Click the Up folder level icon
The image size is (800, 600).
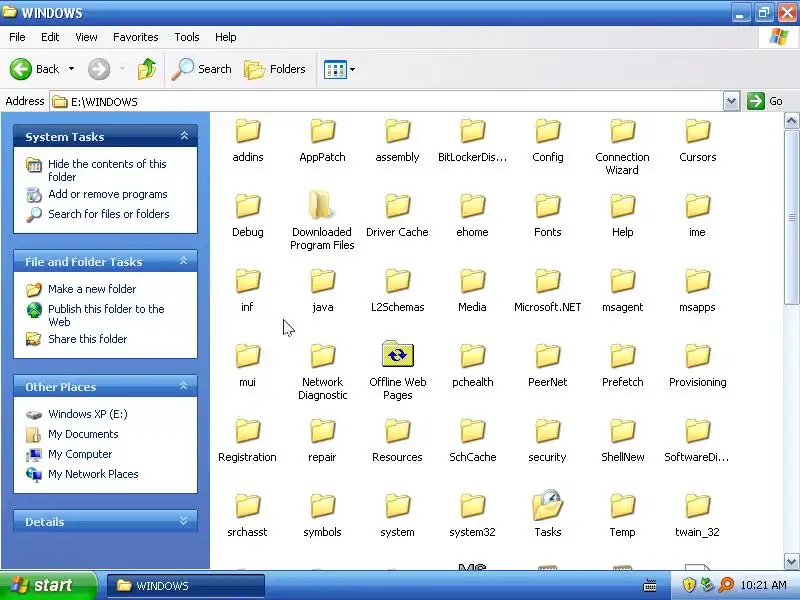click(147, 69)
